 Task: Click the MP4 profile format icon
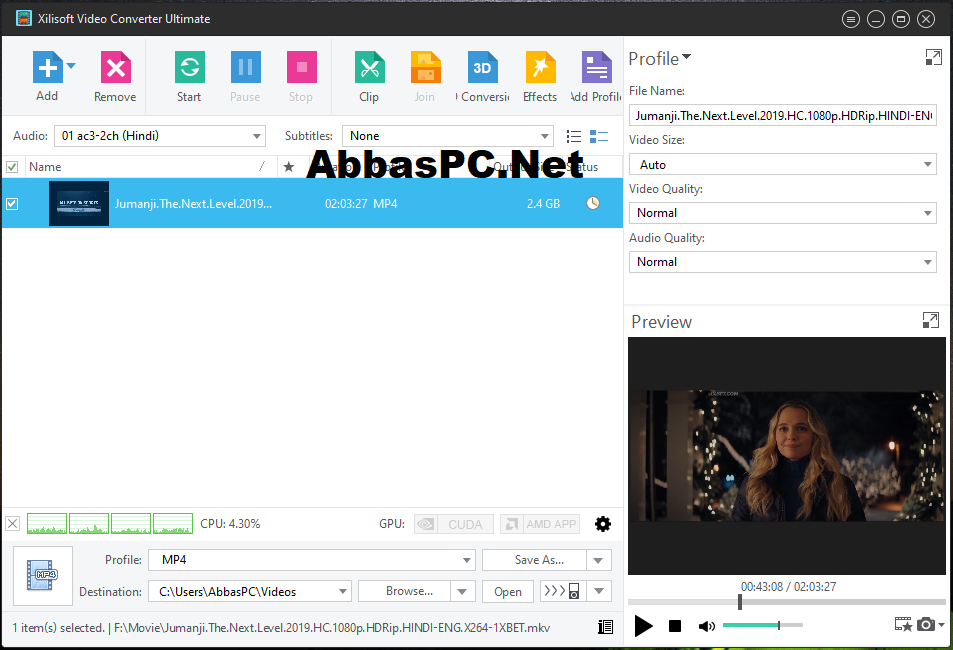[x=43, y=575]
